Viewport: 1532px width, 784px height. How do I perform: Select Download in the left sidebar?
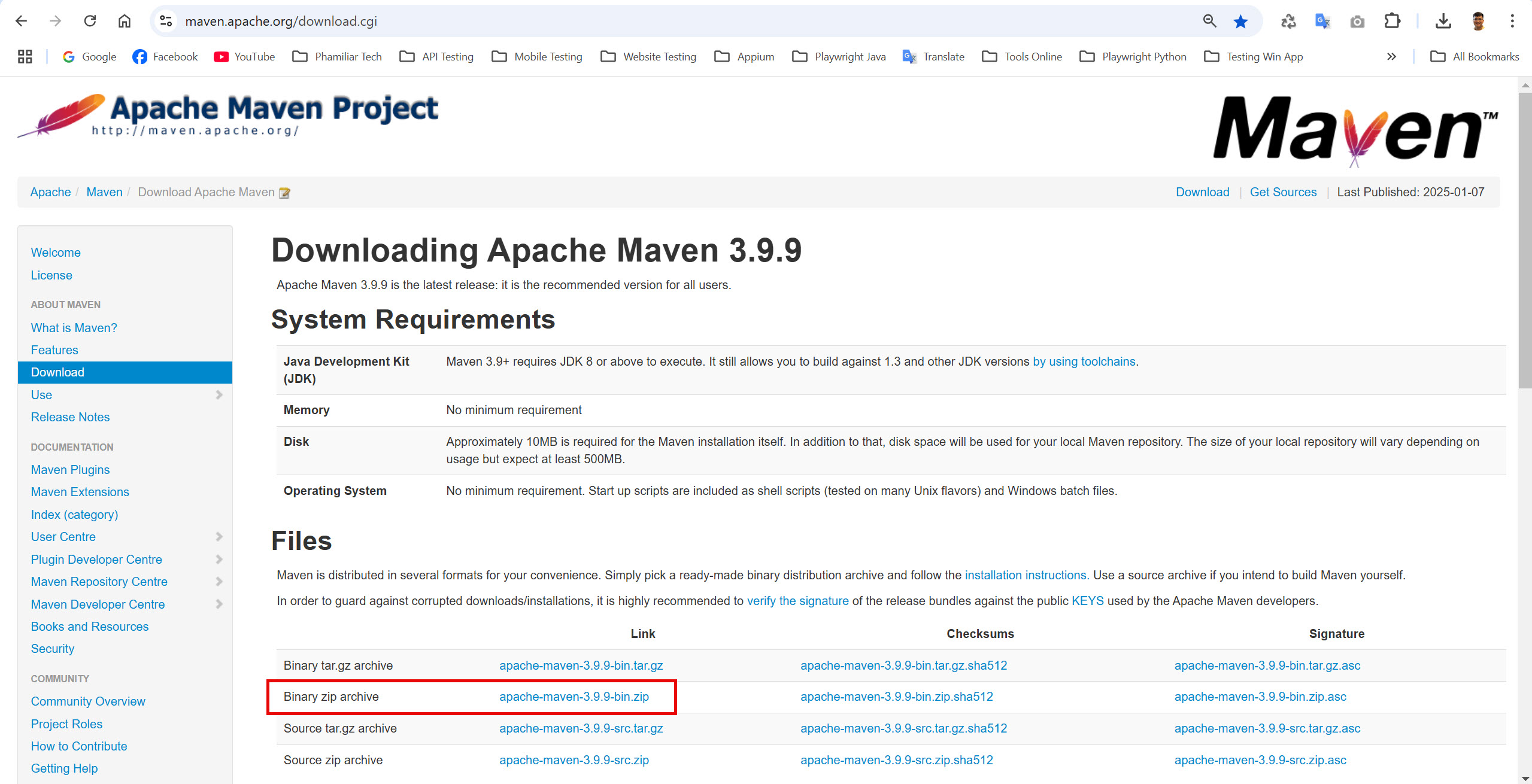(x=125, y=372)
